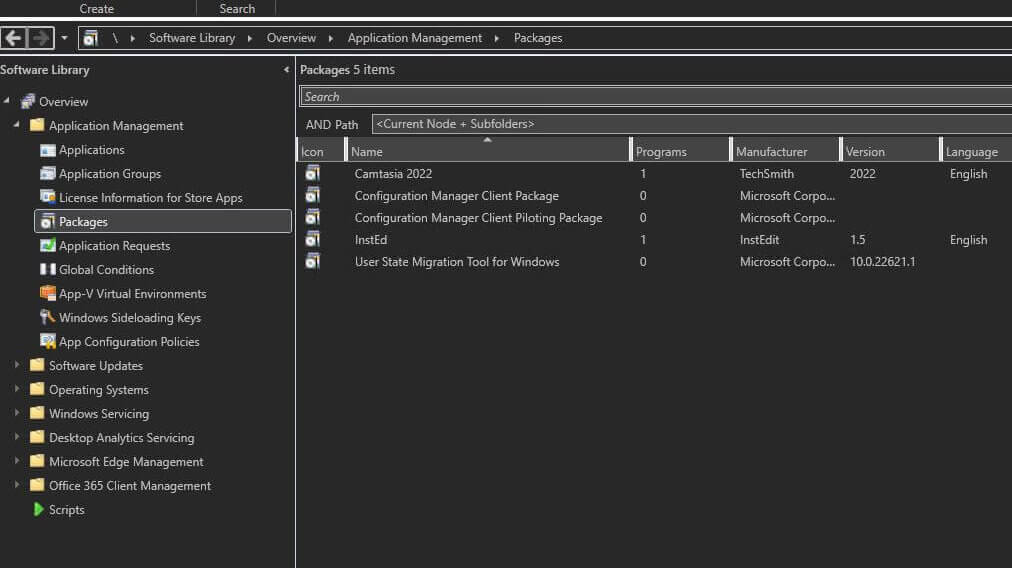This screenshot has width=1012, height=568.
Task: Open Microsoft Edge Management tree label
Action: [126, 462]
